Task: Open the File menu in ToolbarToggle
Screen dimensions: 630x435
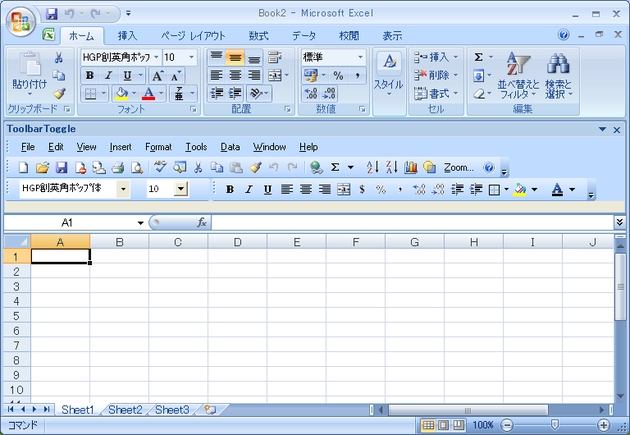Action: [28, 147]
